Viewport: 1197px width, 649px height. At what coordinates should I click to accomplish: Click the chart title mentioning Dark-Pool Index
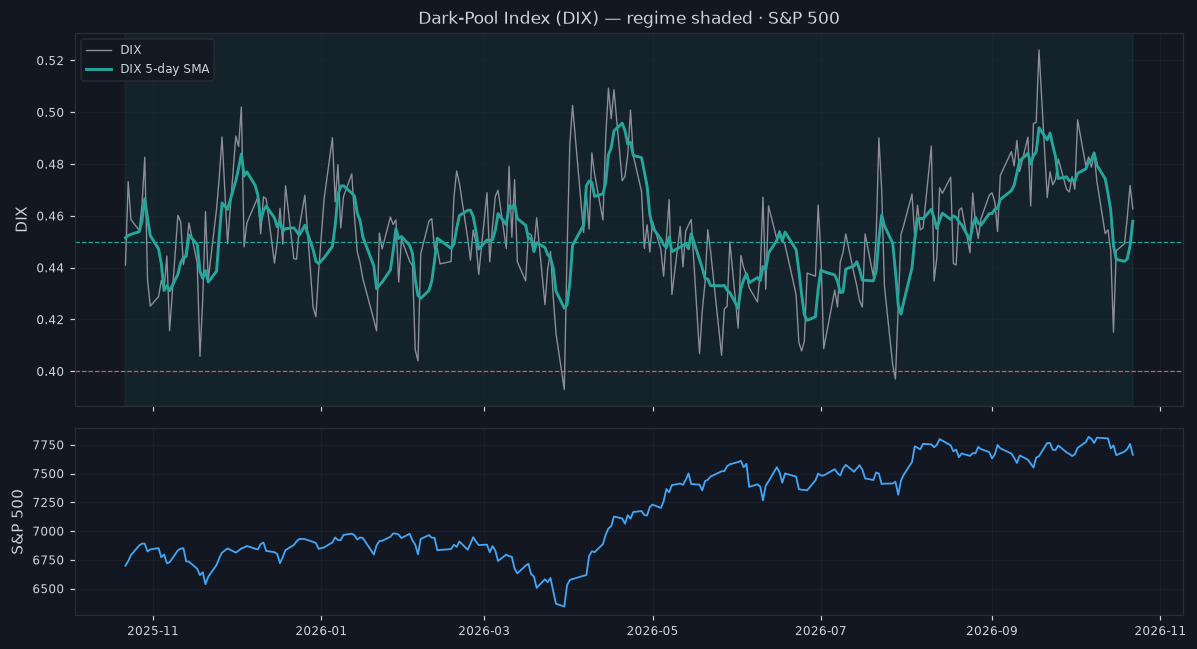pyautogui.click(x=629, y=18)
